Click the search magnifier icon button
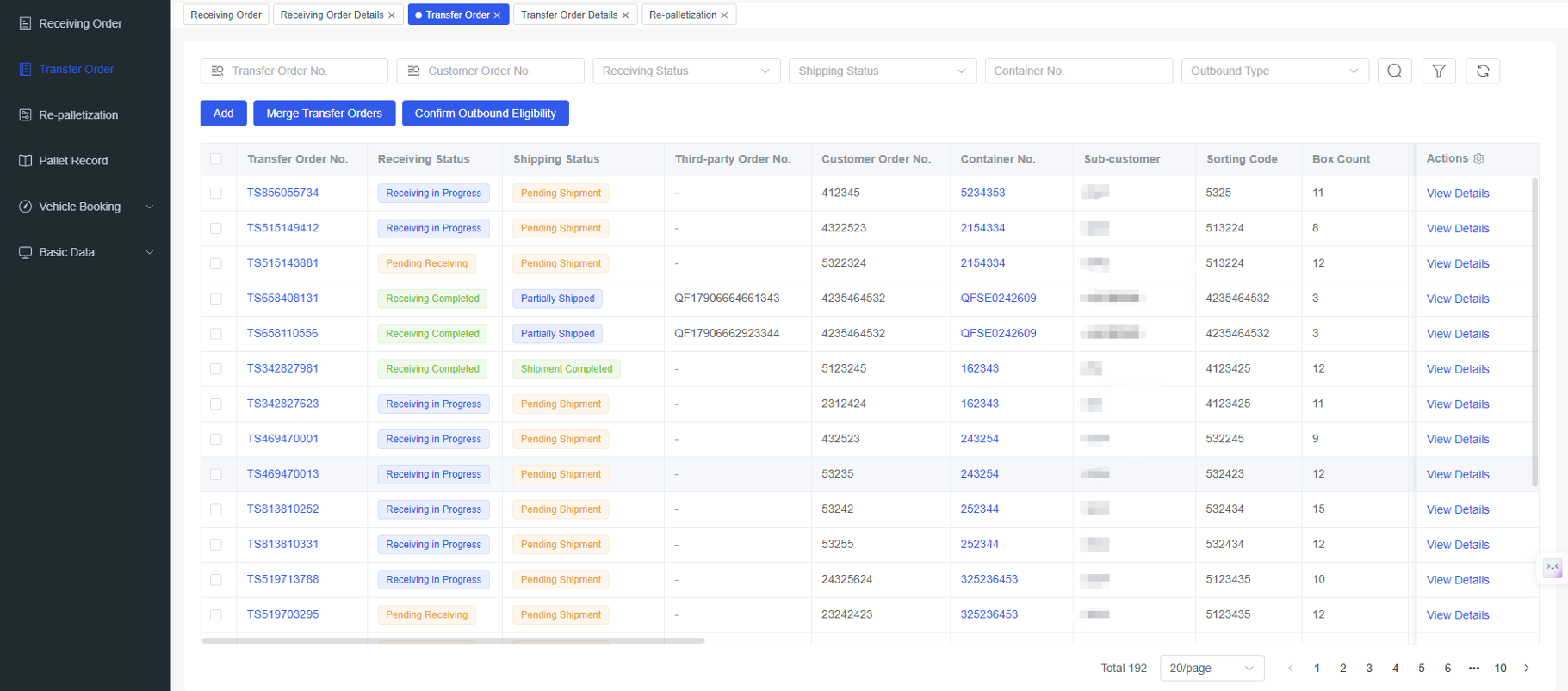Image resolution: width=1568 pixels, height=691 pixels. click(x=1394, y=71)
